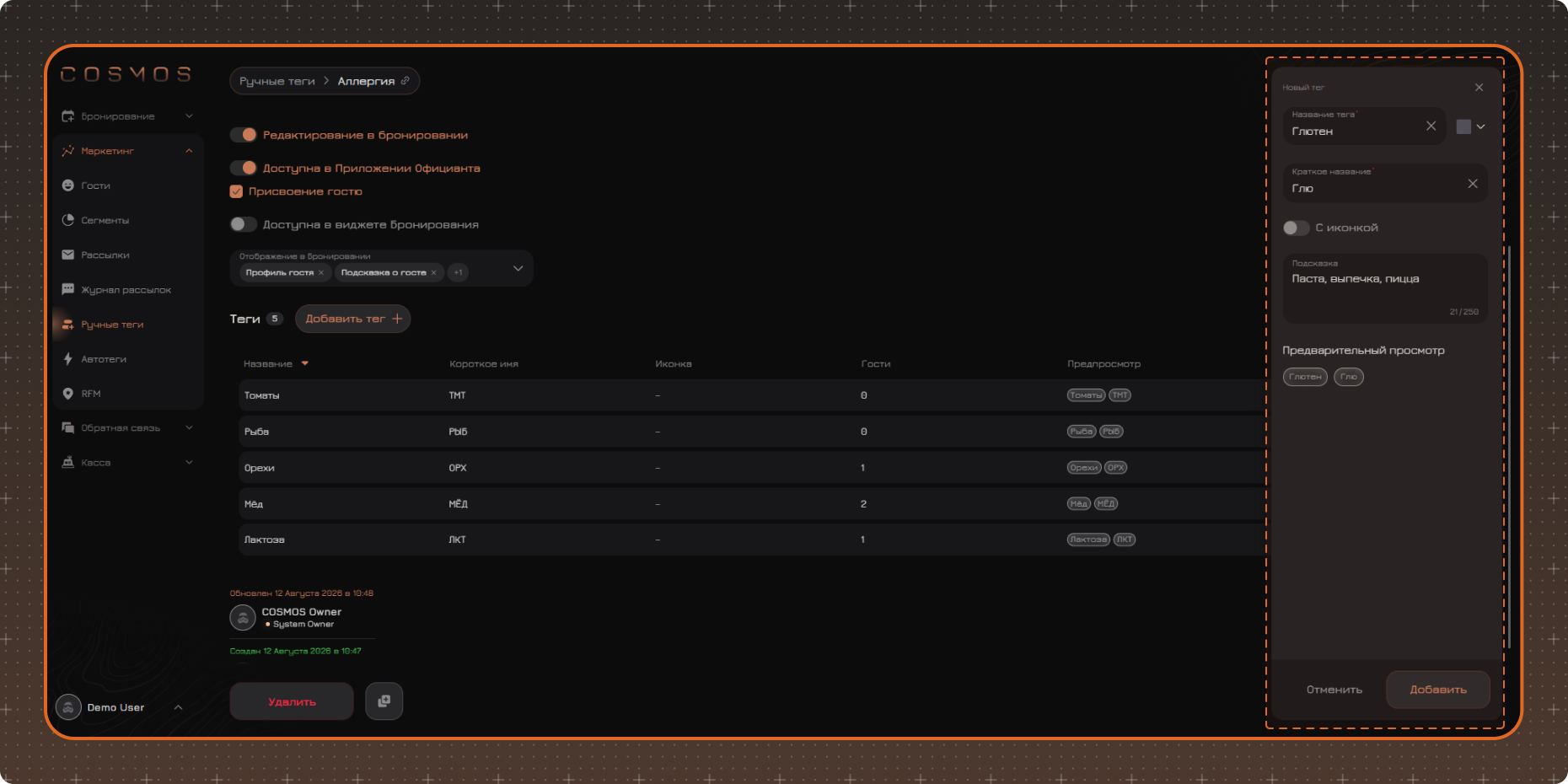Click Аллергия breadcrumb

pos(366,81)
